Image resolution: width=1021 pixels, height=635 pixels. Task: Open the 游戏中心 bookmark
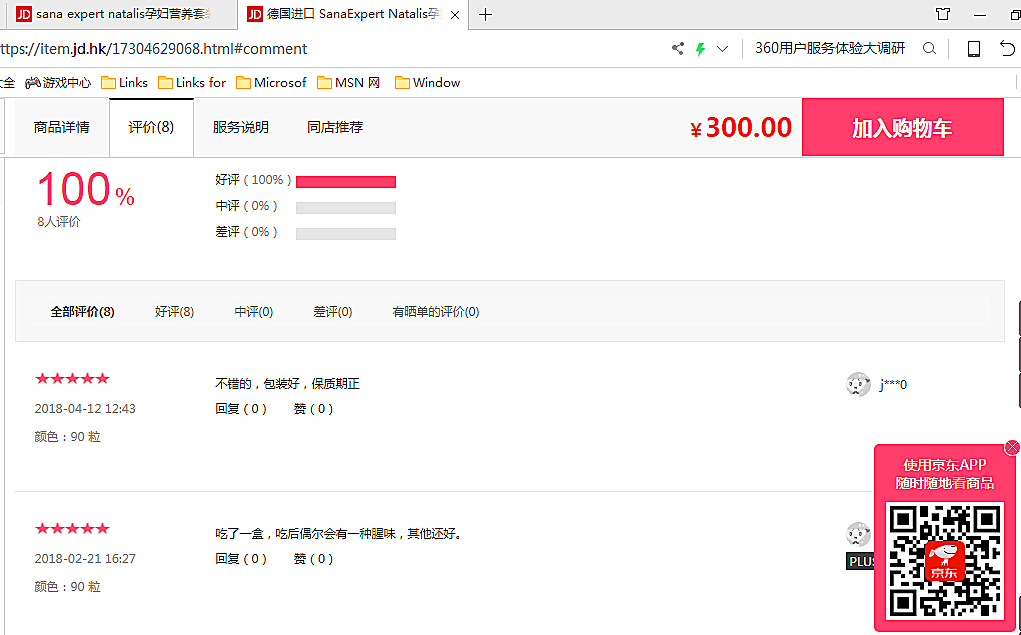[58, 83]
